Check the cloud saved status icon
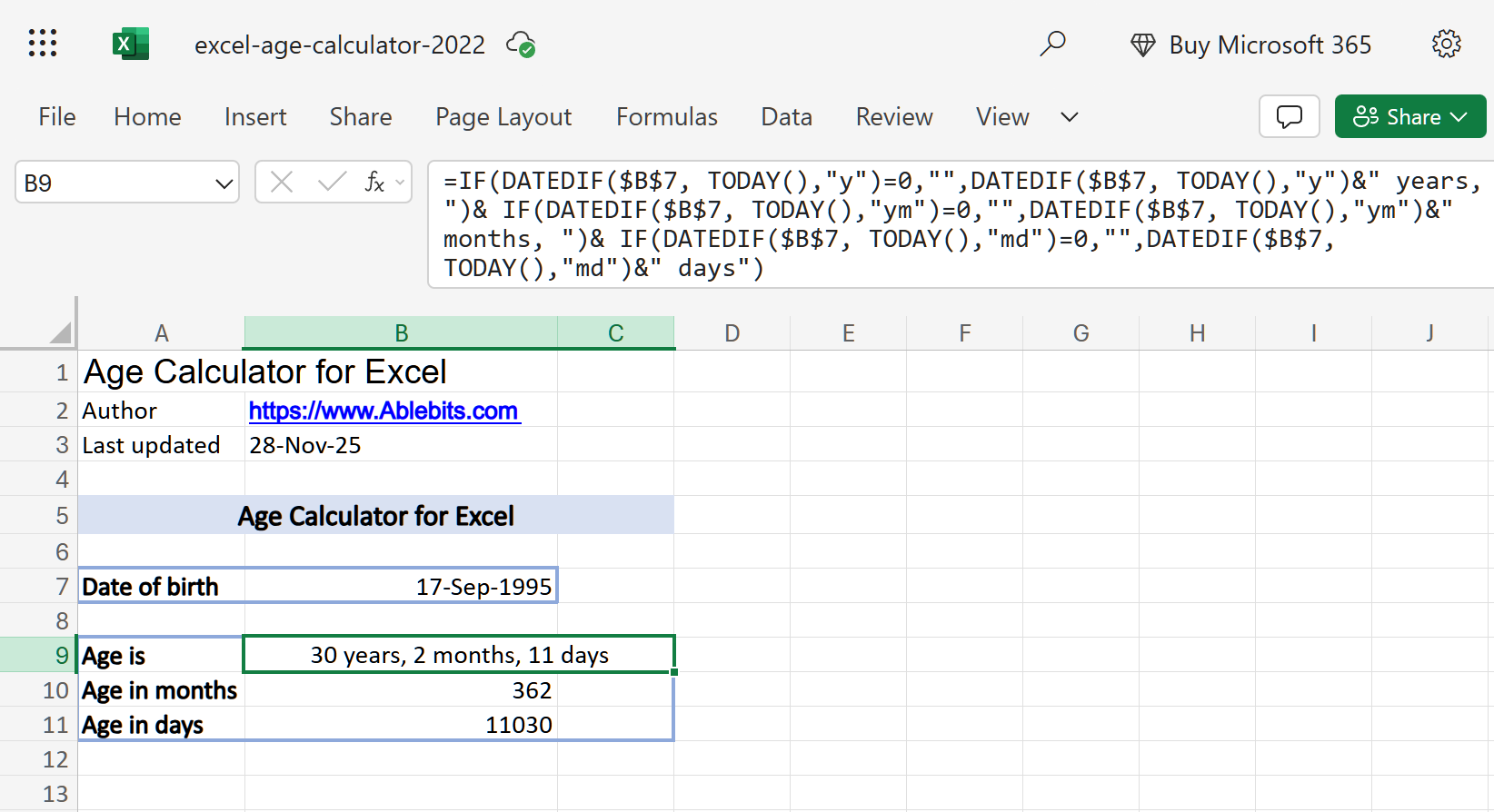This screenshot has width=1494, height=812. tap(521, 45)
